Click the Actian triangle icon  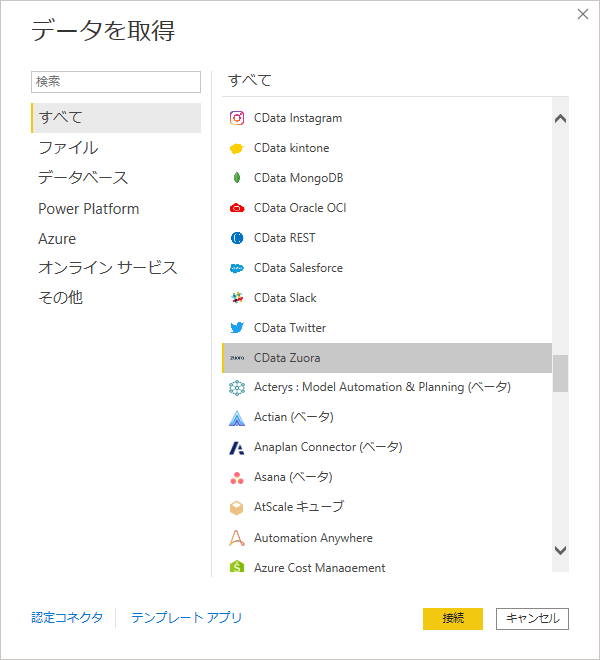237,418
